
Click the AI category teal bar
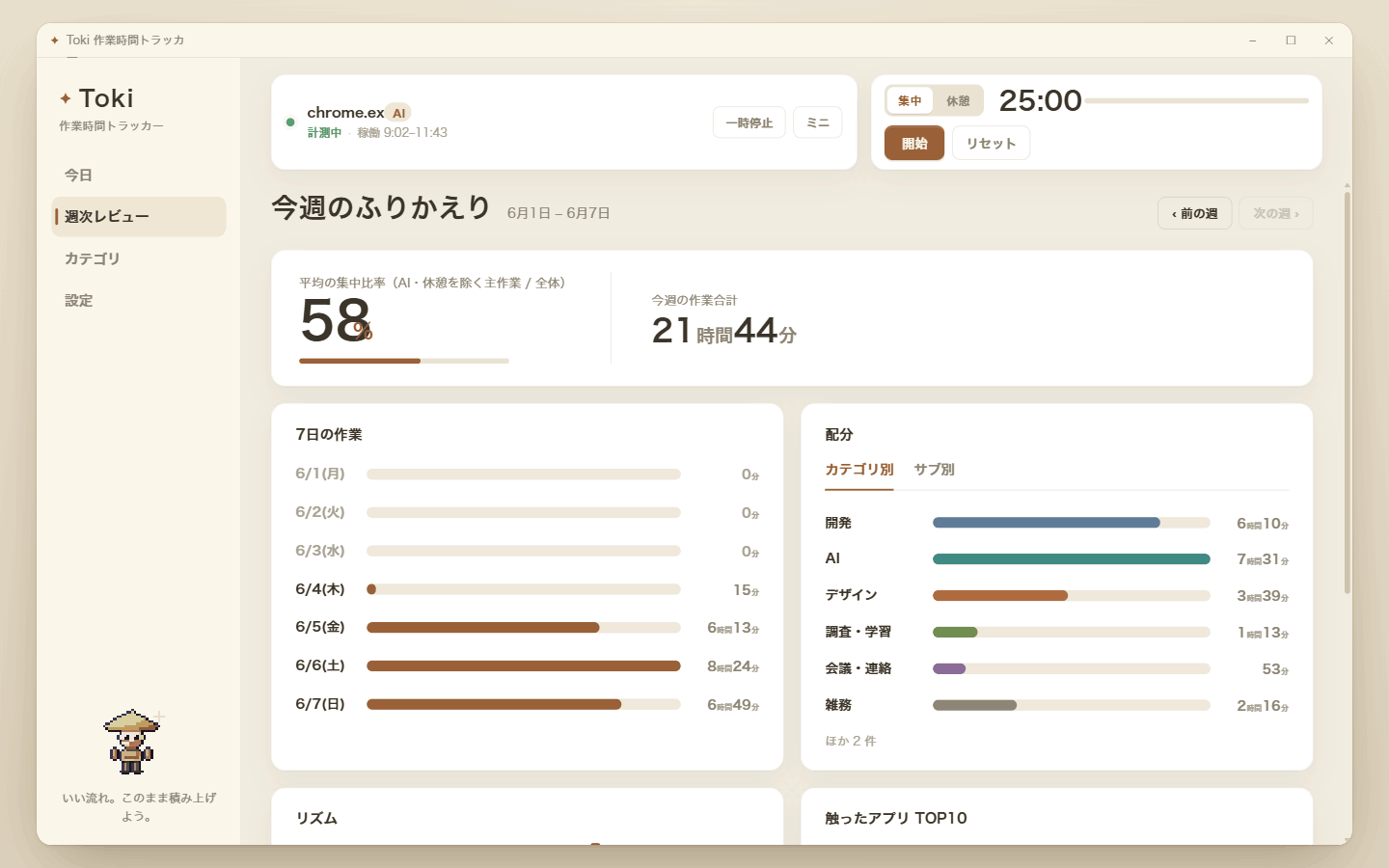[1072, 559]
